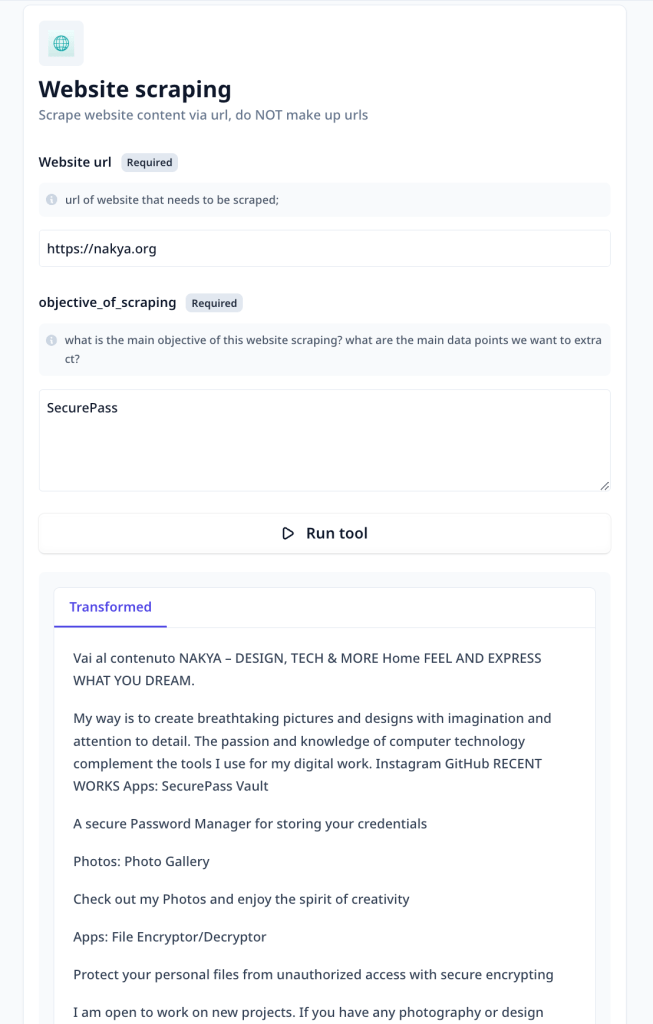Click the text area resize handle

(604, 486)
